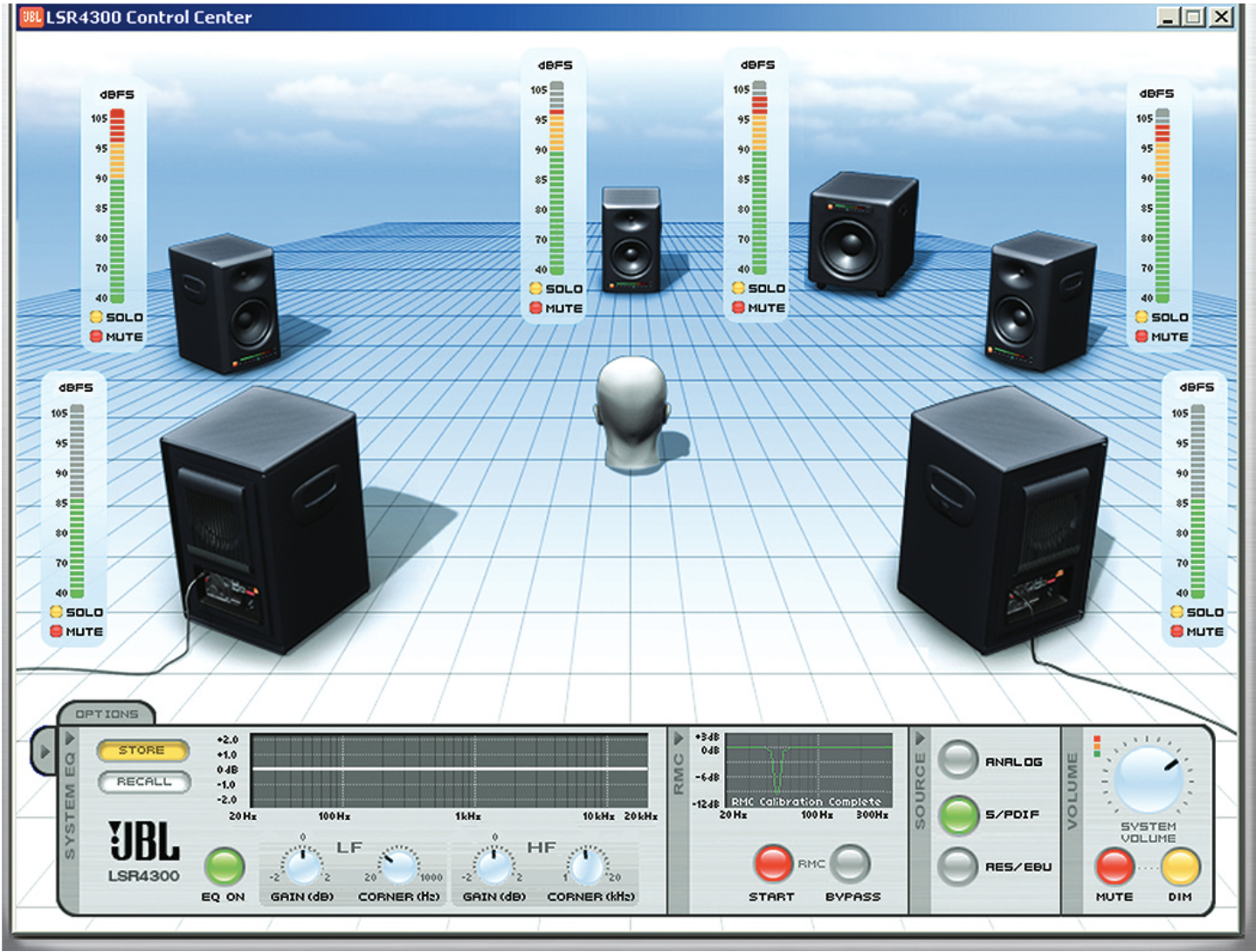Collapse the Source section arrow
This screenshot has height=952, width=1256.
click(920, 739)
